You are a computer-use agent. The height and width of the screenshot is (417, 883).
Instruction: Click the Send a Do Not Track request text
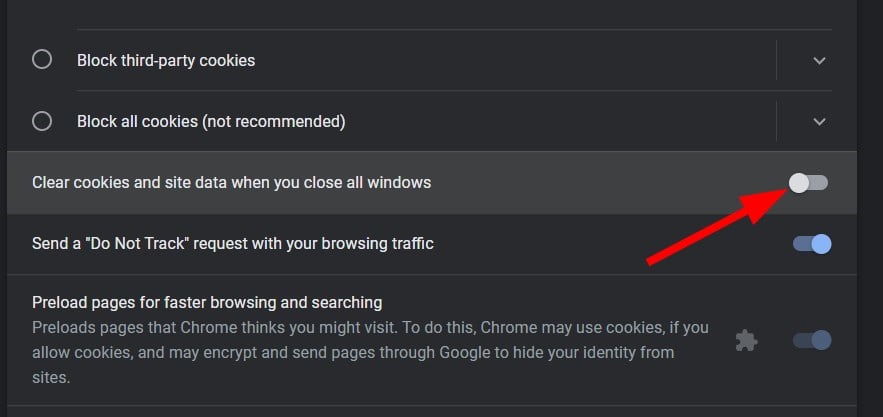pos(233,243)
